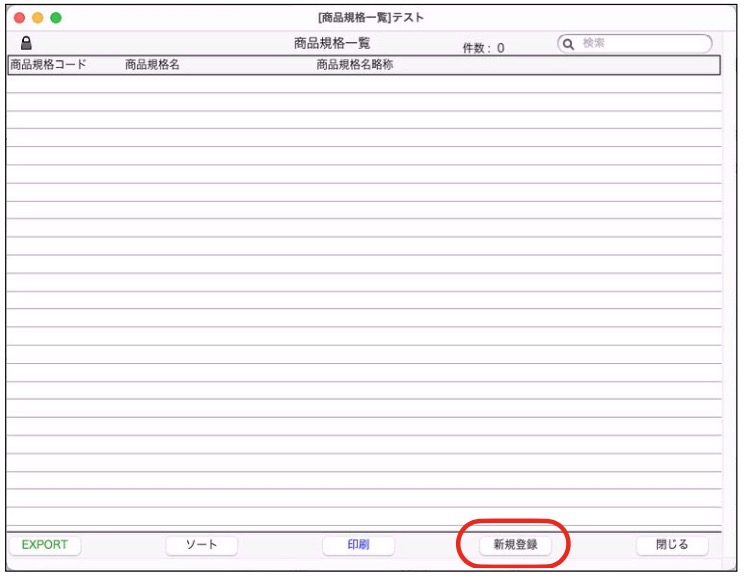The height and width of the screenshot is (579, 753).
Task: Focus the 検索 search input field
Action: pos(640,44)
